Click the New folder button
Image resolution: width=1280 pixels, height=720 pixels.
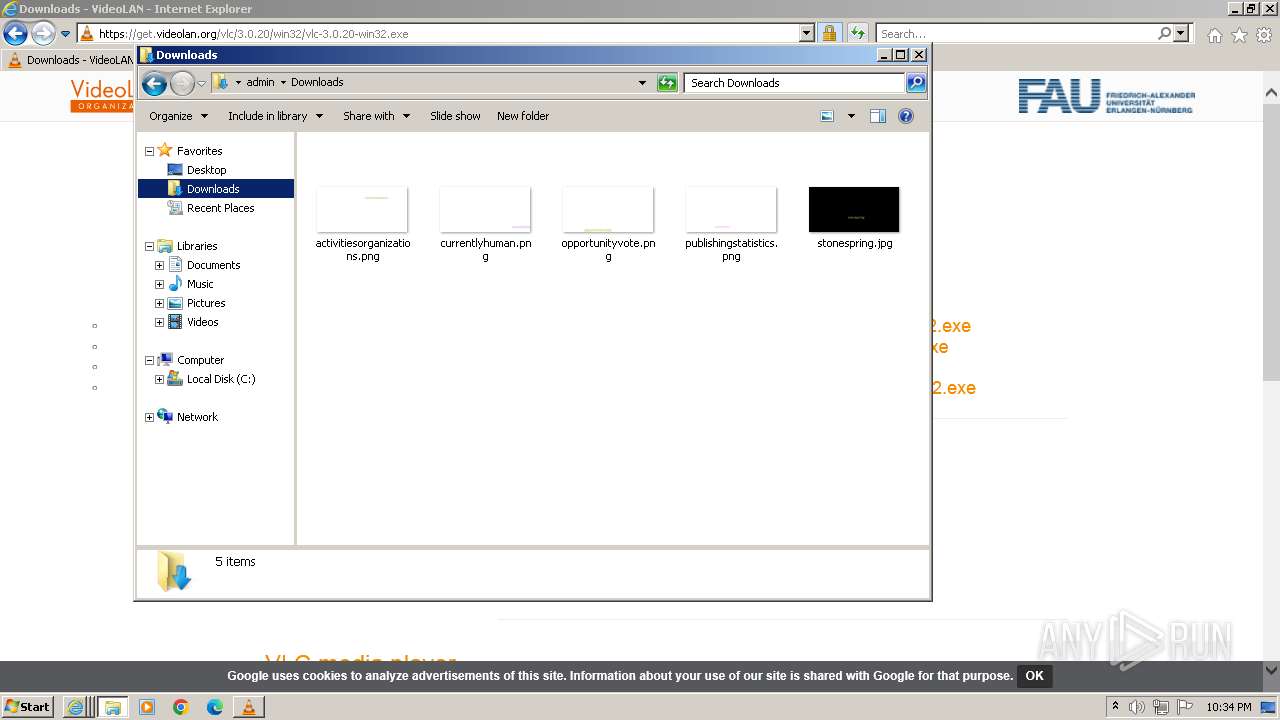[x=523, y=116]
